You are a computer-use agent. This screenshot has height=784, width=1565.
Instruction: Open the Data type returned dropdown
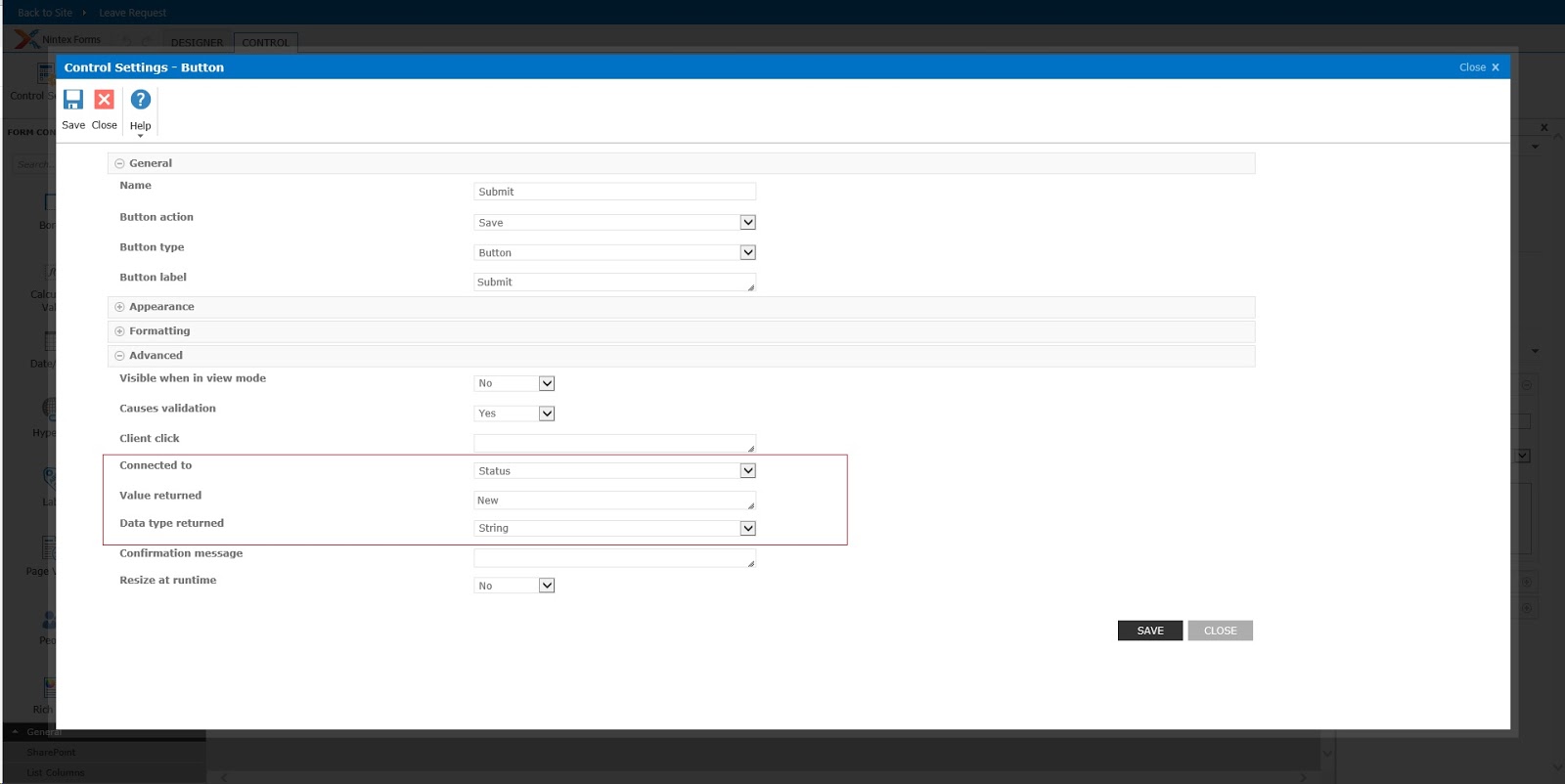point(615,528)
